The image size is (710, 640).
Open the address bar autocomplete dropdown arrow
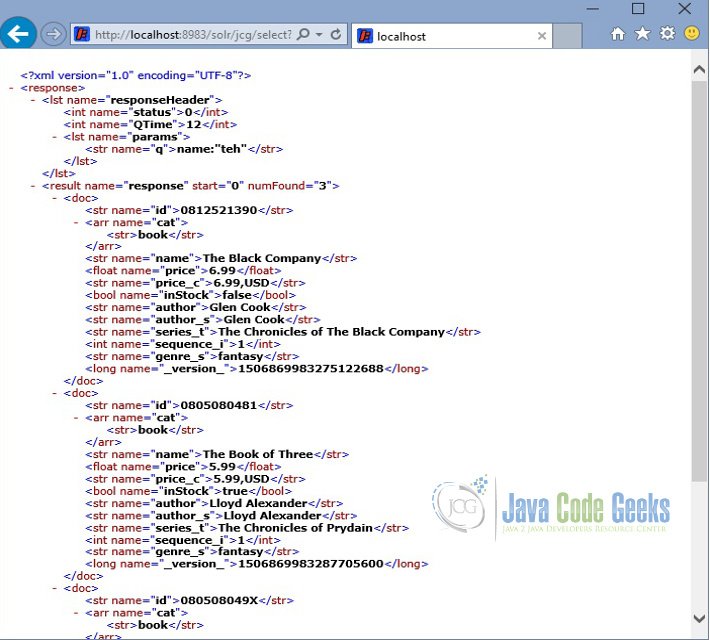[319, 35]
